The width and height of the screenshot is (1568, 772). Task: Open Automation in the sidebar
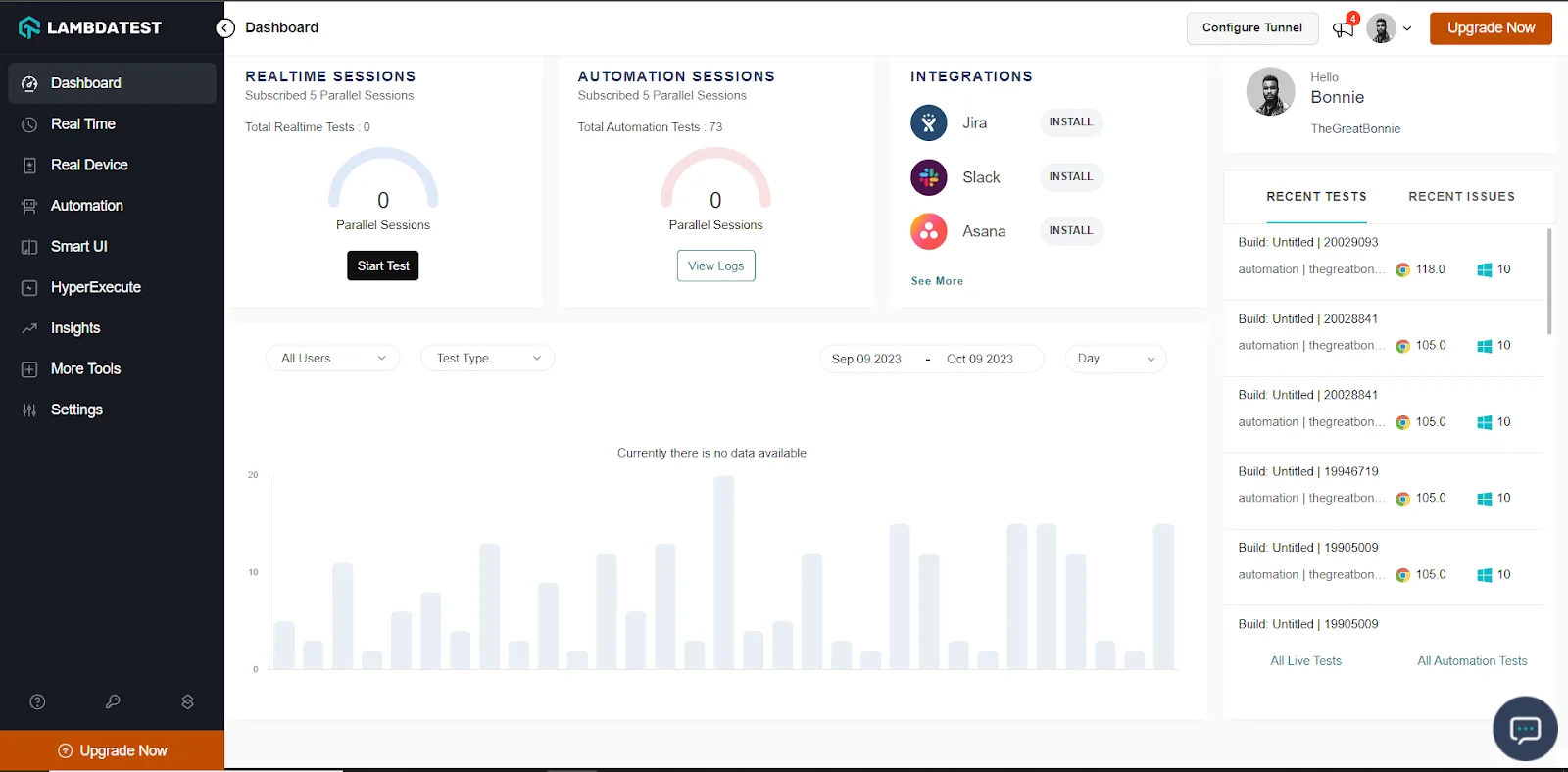pyautogui.click(x=112, y=206)
